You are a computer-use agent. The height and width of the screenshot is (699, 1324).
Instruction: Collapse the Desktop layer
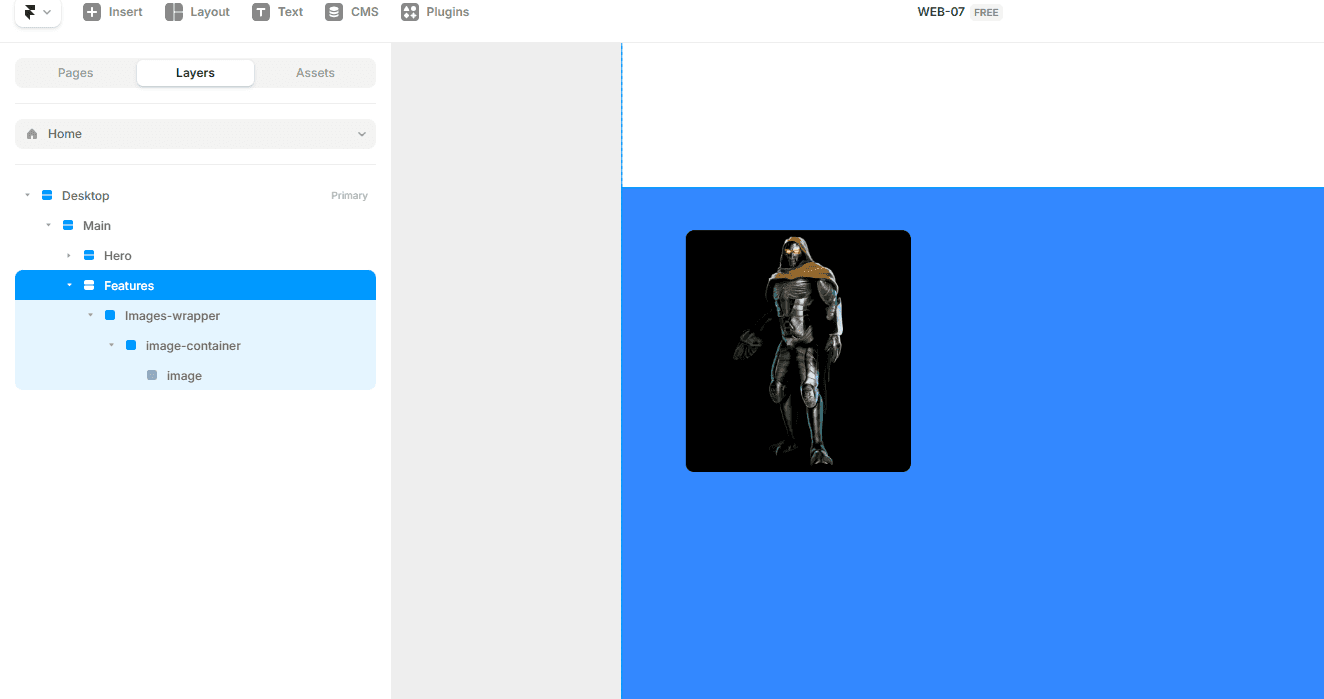tap(27, 196)
